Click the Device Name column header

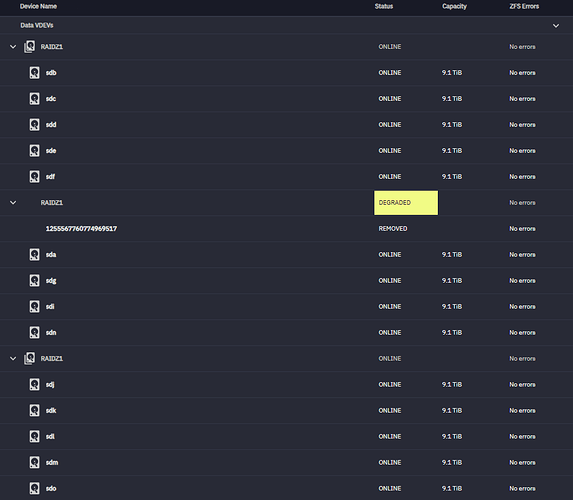pyautogui.click(x=38, y=6)
